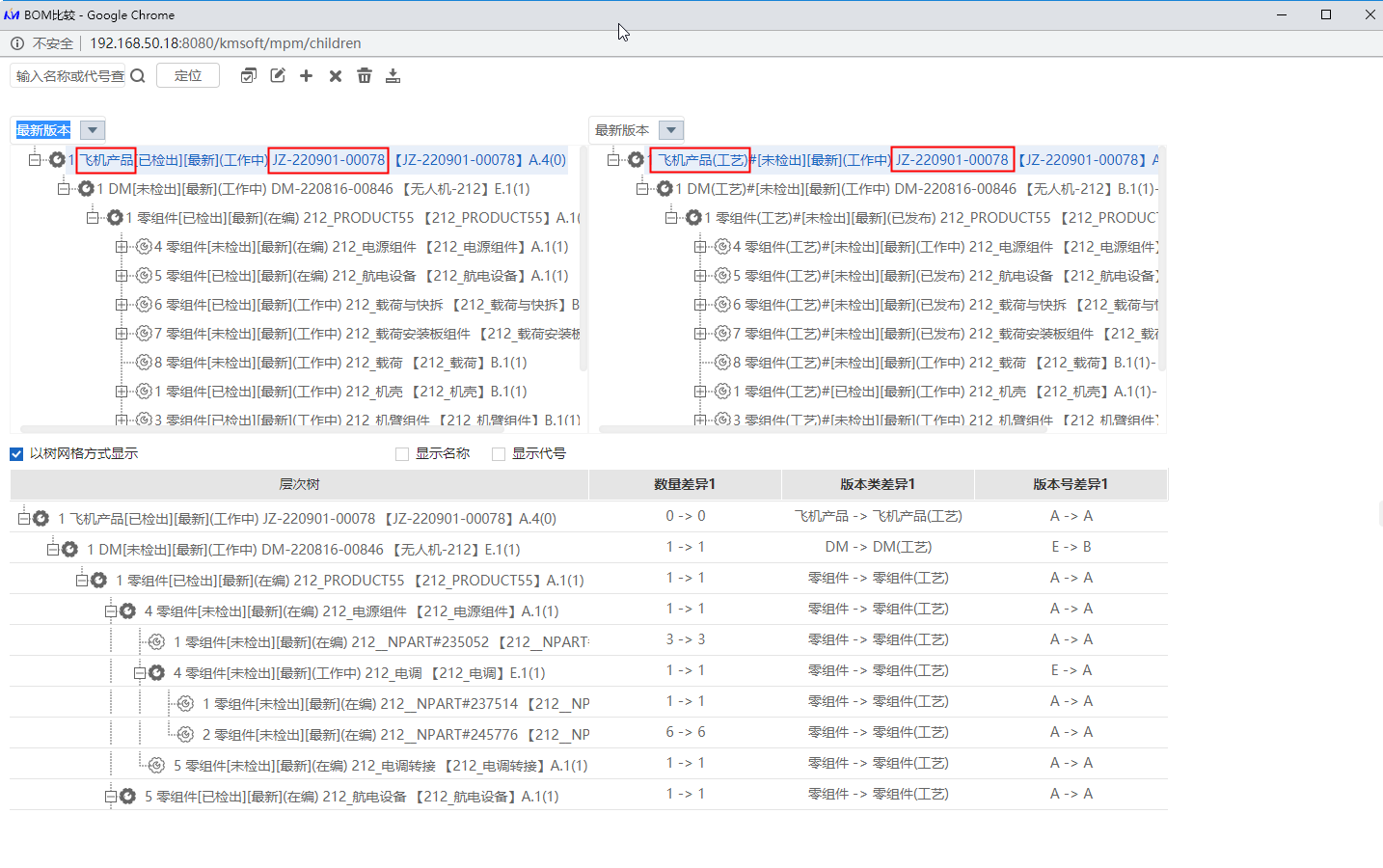Viewport: 1383px width, 868px height.
Task: Click the 版本类差异1 column header
Action: 878,484
